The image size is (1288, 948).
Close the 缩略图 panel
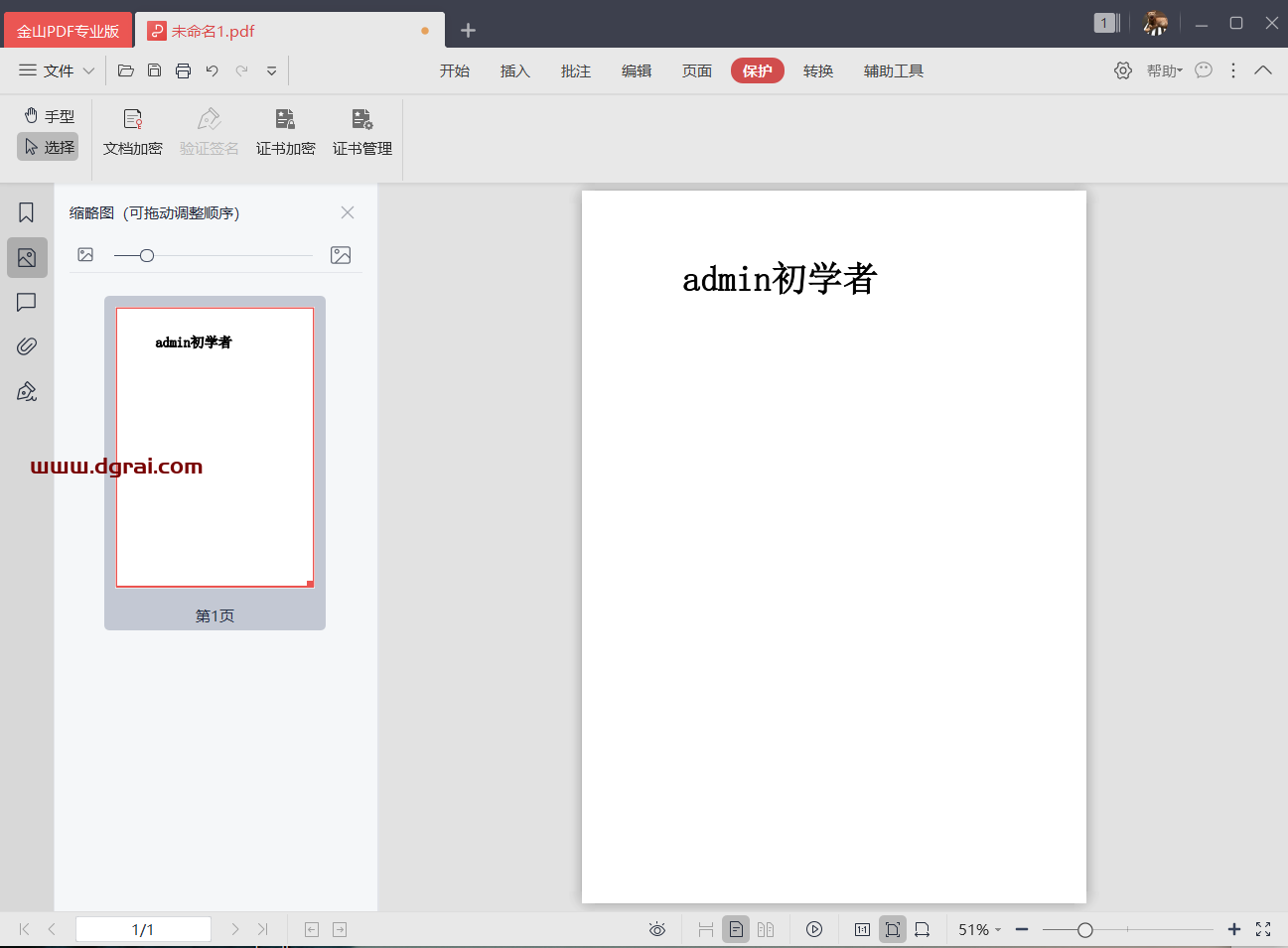coord(348,212)
